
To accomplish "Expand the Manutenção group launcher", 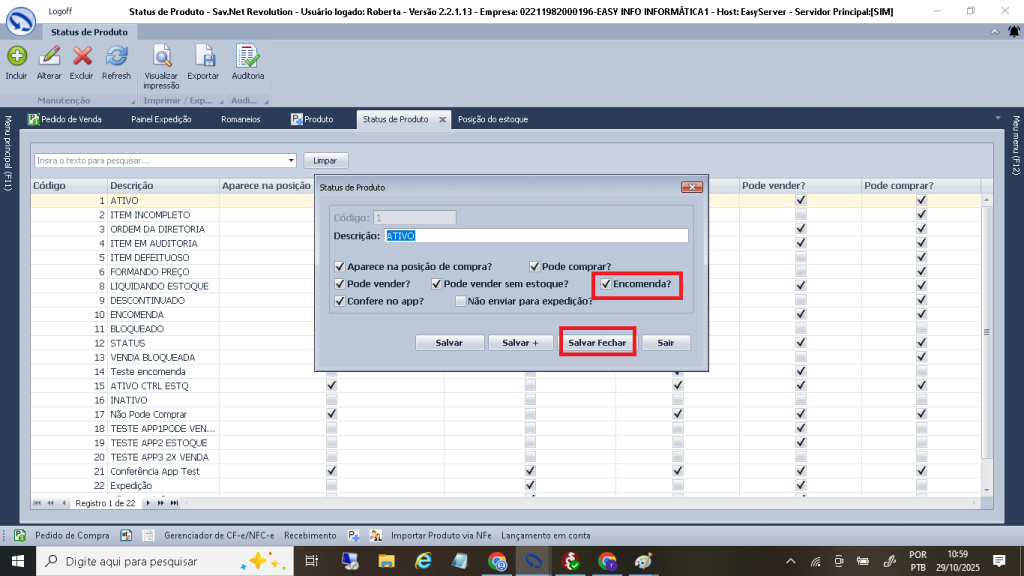I will point(132,102).
